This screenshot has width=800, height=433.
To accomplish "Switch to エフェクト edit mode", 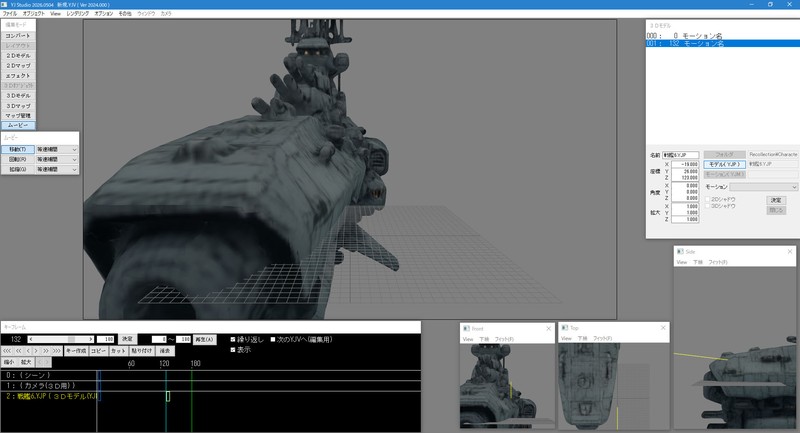I will (x=18, y=75).
